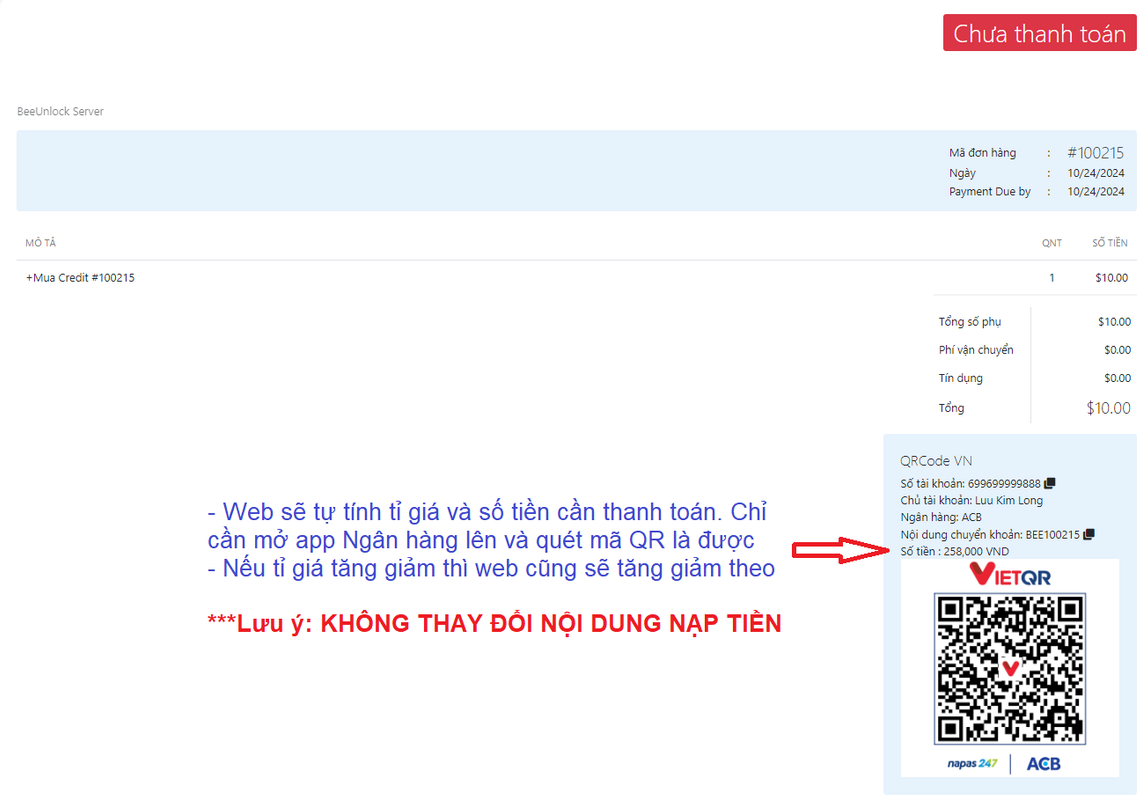Click the 'QNT' column header

tap(1051, 243)
